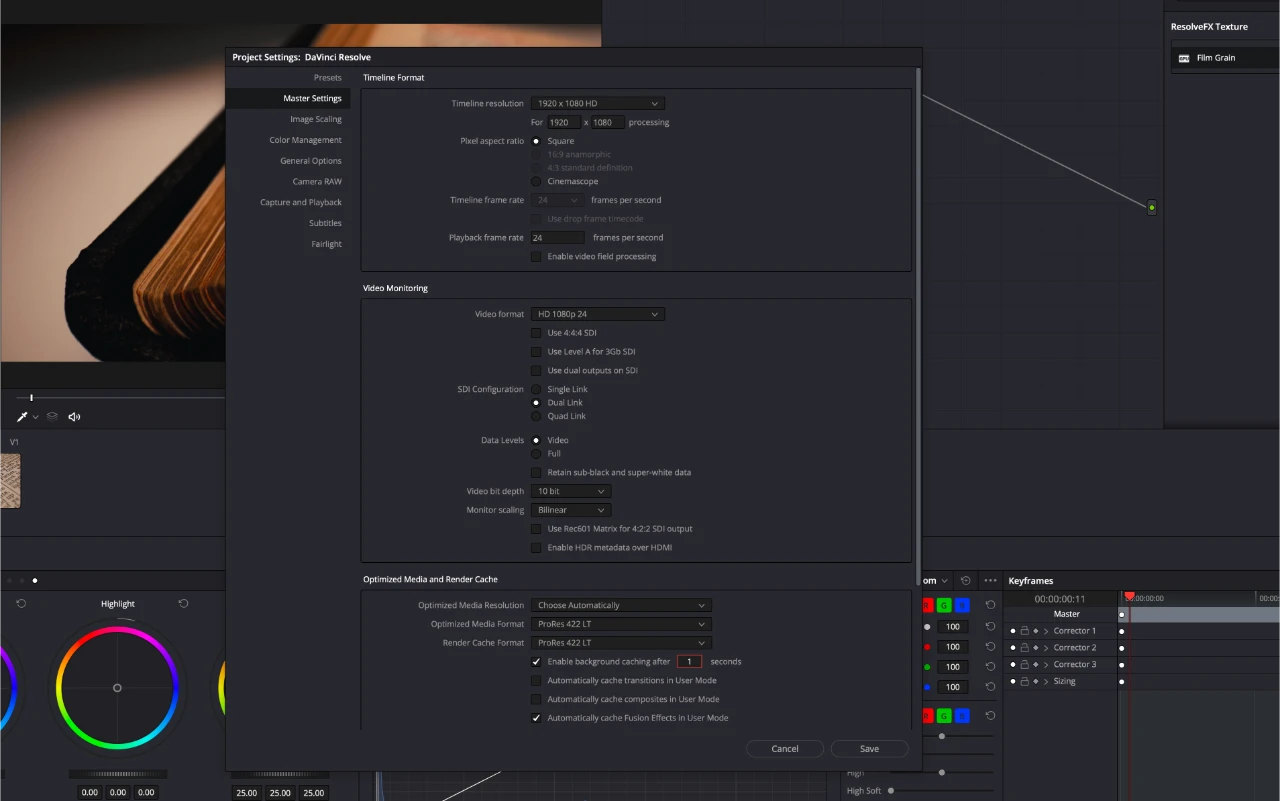Expand the Sizing track in the Keyframes panel
Screen dimensions: 1280x801
(x=1046, y=681)
